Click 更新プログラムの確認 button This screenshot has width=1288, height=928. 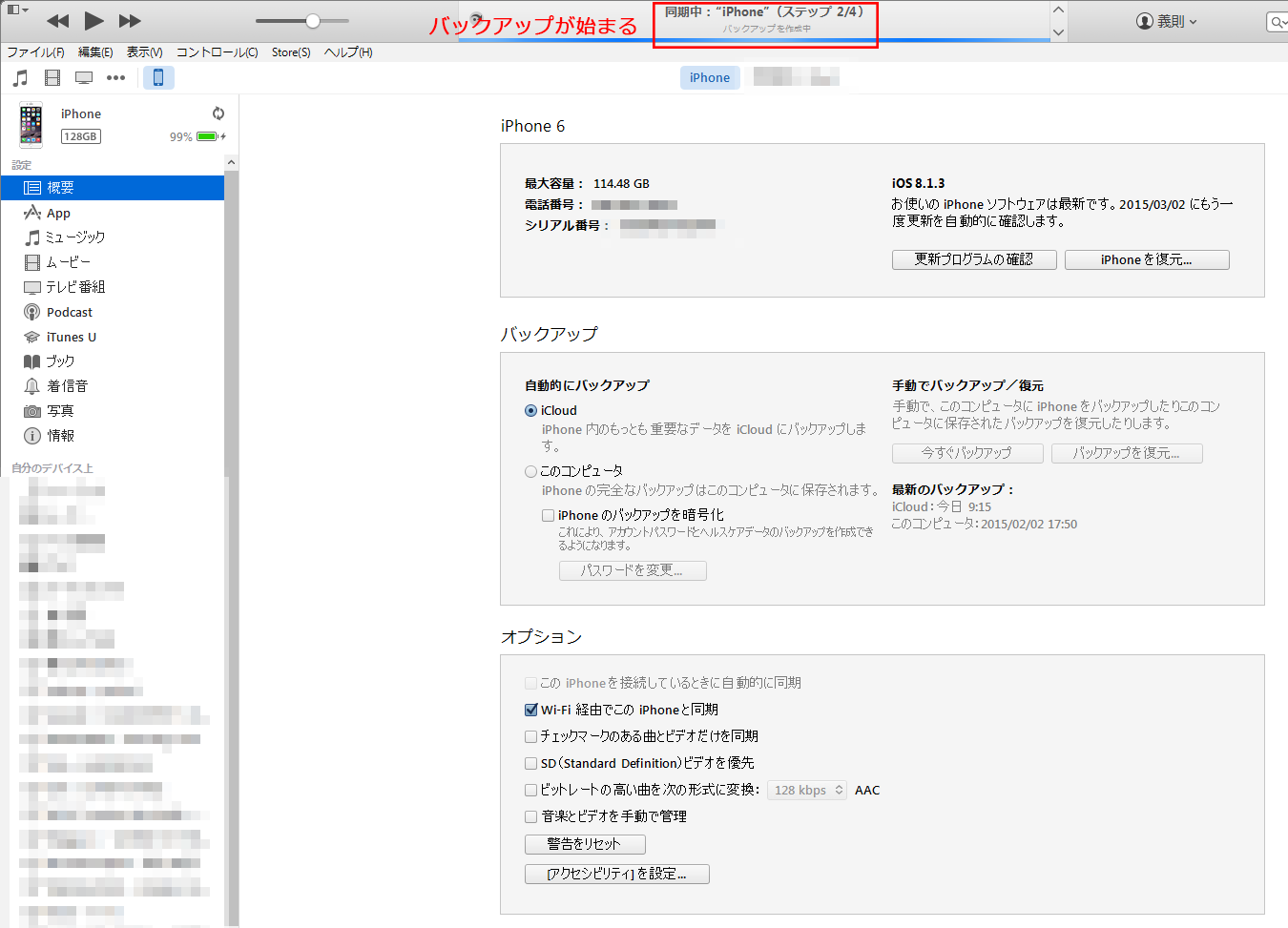click(x=974, y=259)
